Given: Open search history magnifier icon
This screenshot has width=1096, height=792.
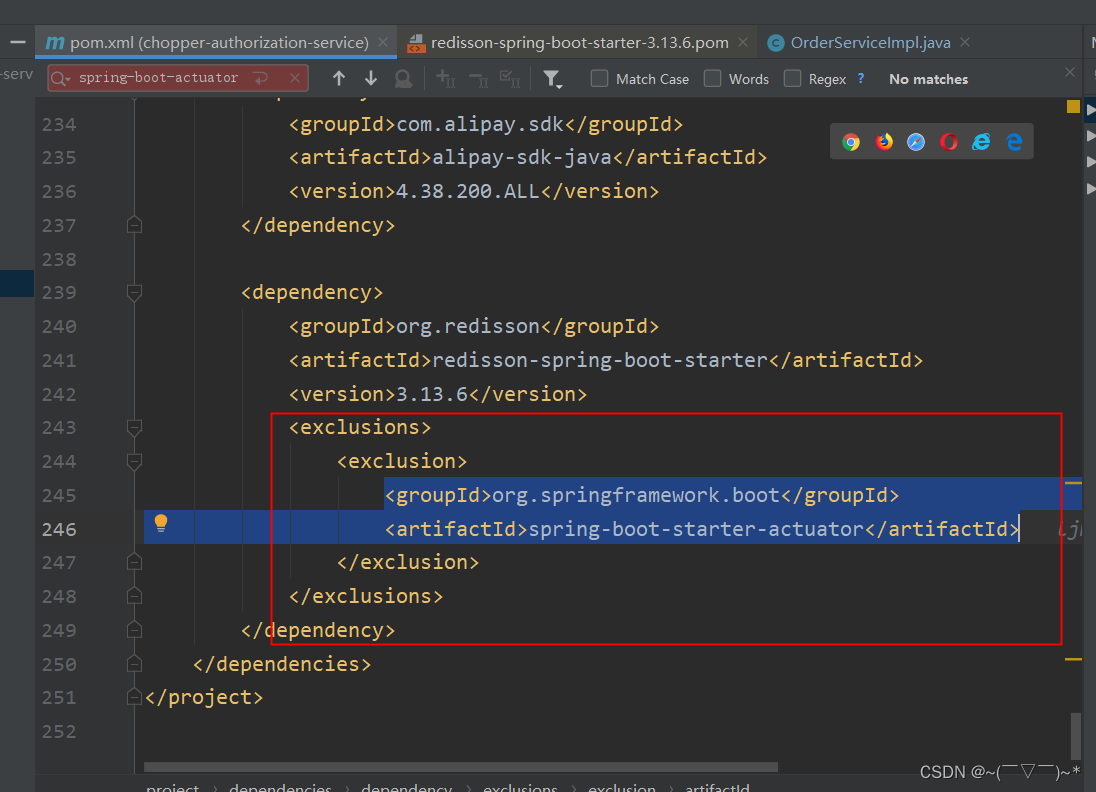Looking at the screenshot, I should 61,78.
